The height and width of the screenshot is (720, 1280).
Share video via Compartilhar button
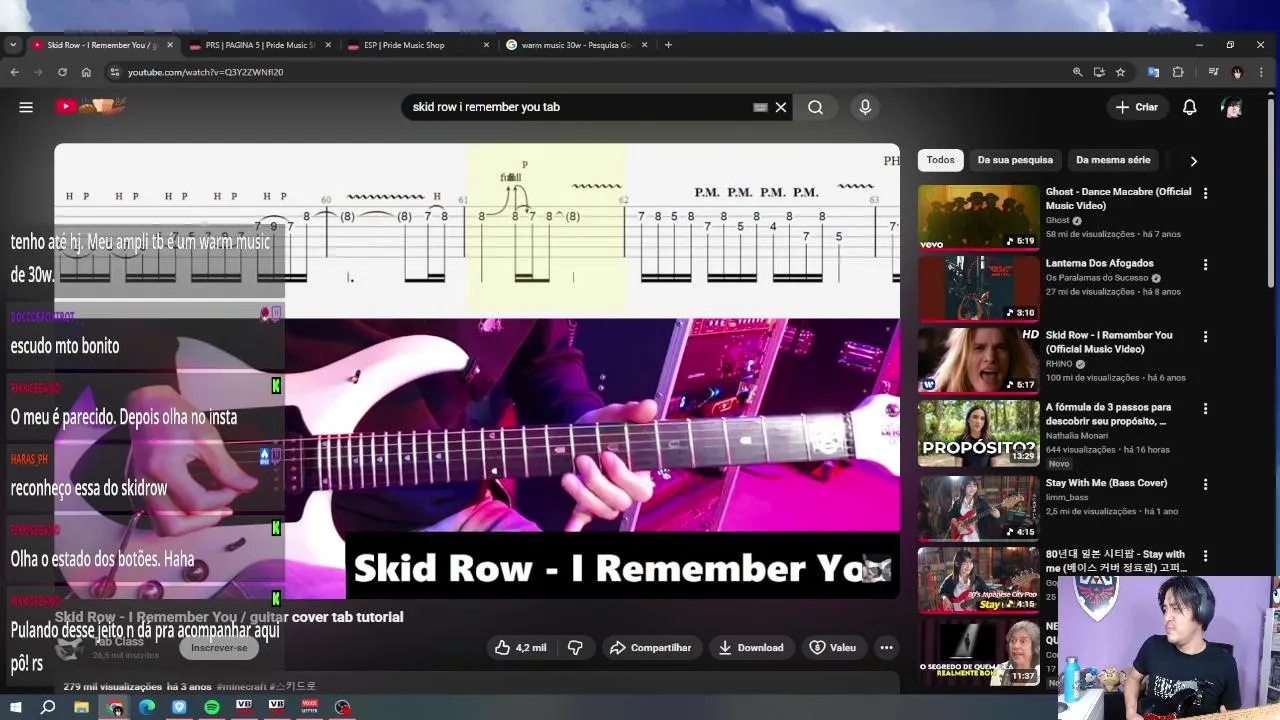[651, 647]
